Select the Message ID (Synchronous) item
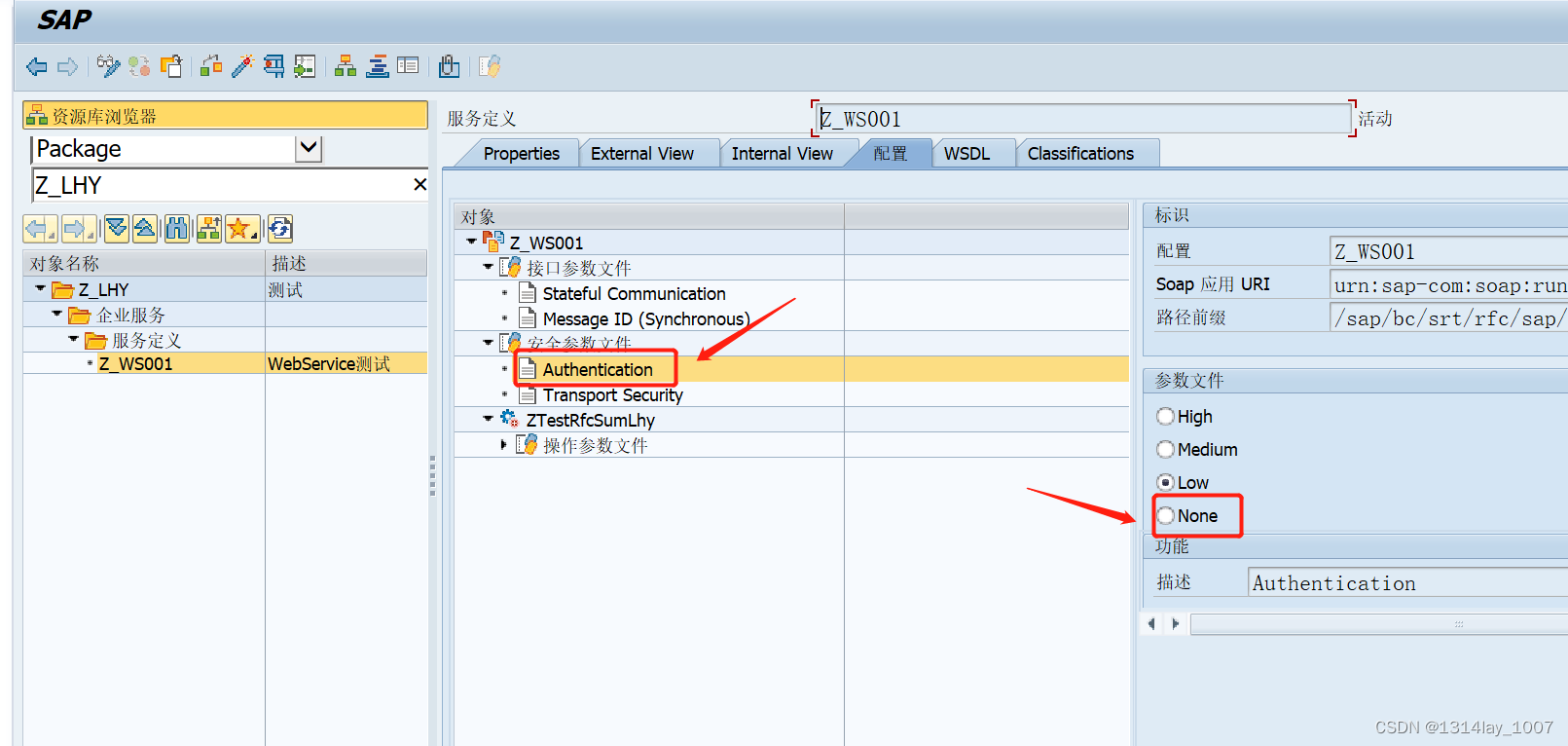1568x746 pixels. tap(646, 319)
